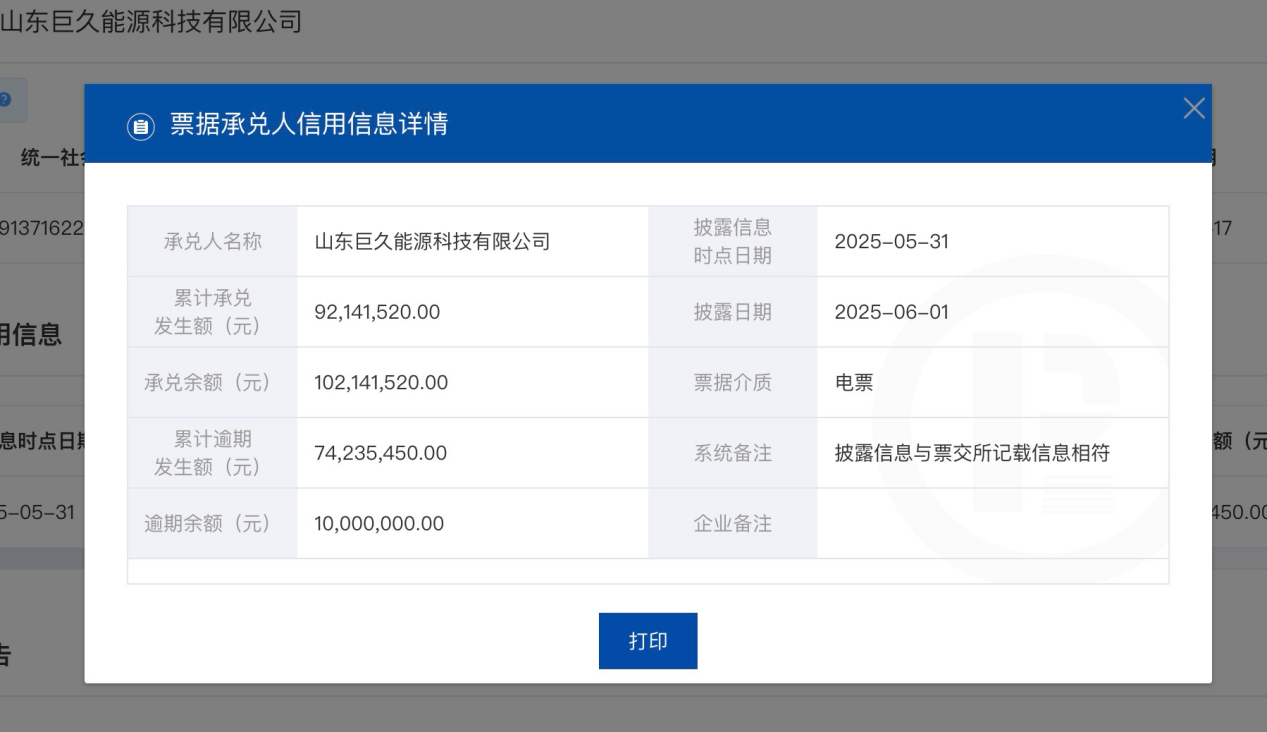Close the 票据承兑人信用信息详情 dialog
The image size is (1267, 732).
(1193, 109)
